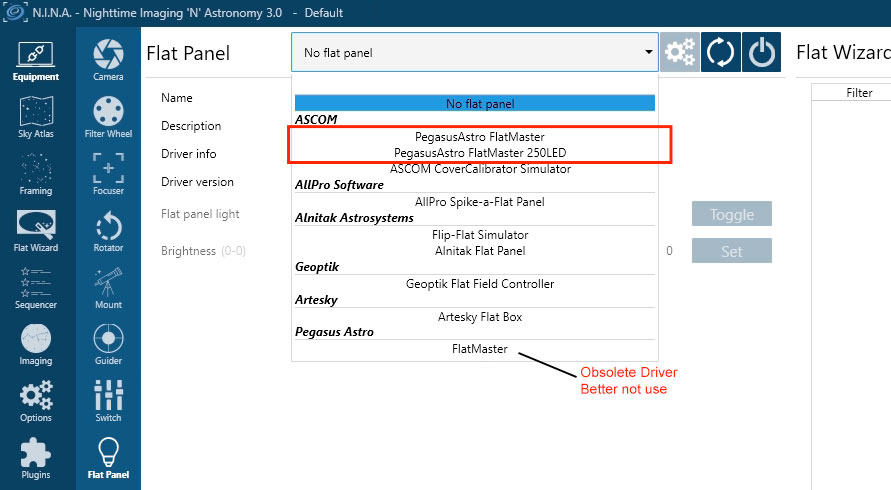Refresh the flat panel device list

[x=721, y=52]
